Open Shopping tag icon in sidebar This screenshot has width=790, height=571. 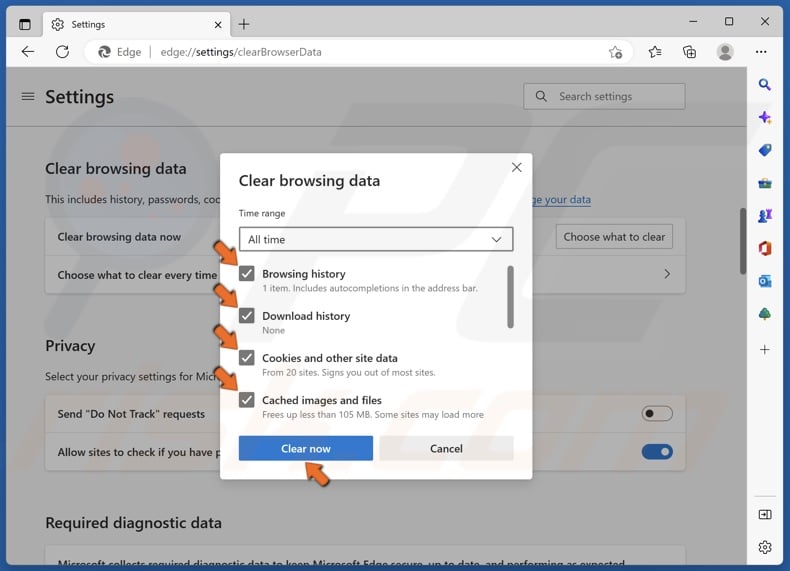pyautogui.click(x=765, y=150)
